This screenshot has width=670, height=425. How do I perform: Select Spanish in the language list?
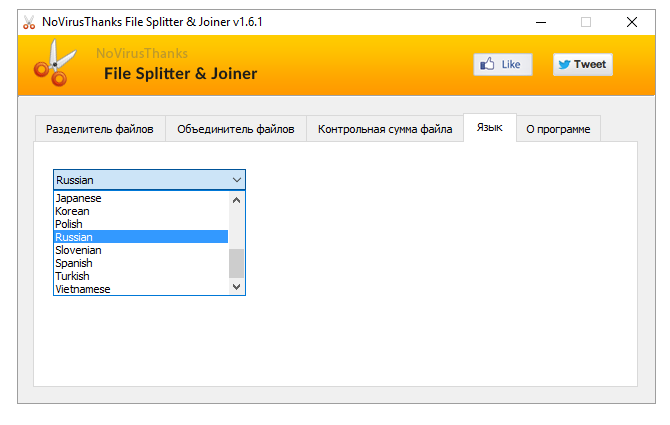tap(74, 263)
